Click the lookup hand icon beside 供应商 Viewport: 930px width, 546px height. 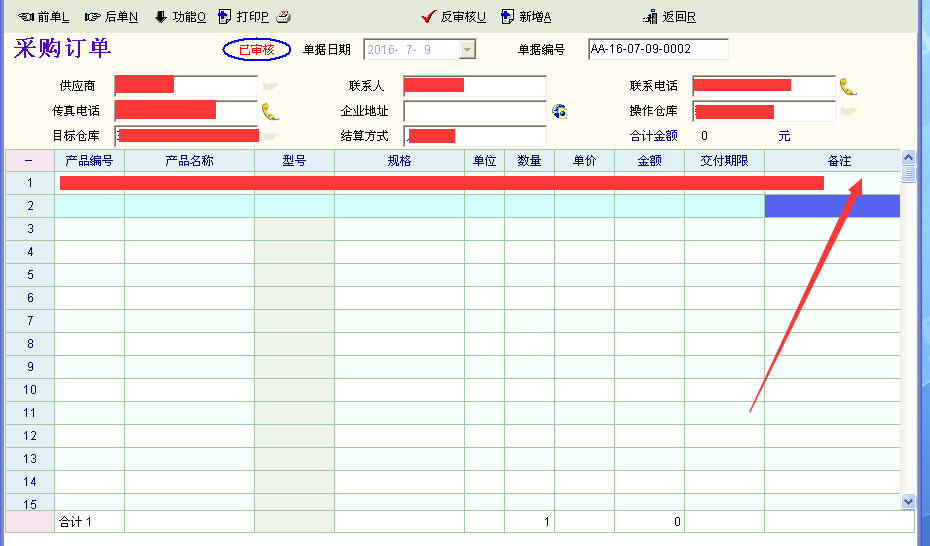pyautogui.click(x=270, y=87)
